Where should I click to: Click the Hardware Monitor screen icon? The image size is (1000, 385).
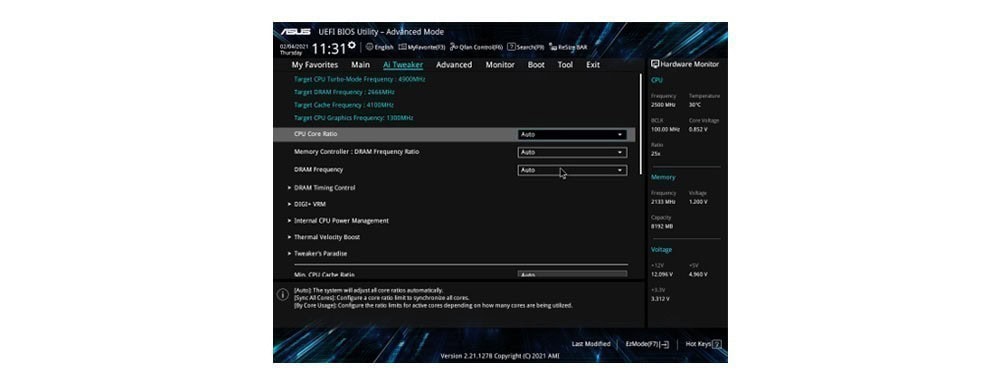pyautogui.click(x=655, y=64)
